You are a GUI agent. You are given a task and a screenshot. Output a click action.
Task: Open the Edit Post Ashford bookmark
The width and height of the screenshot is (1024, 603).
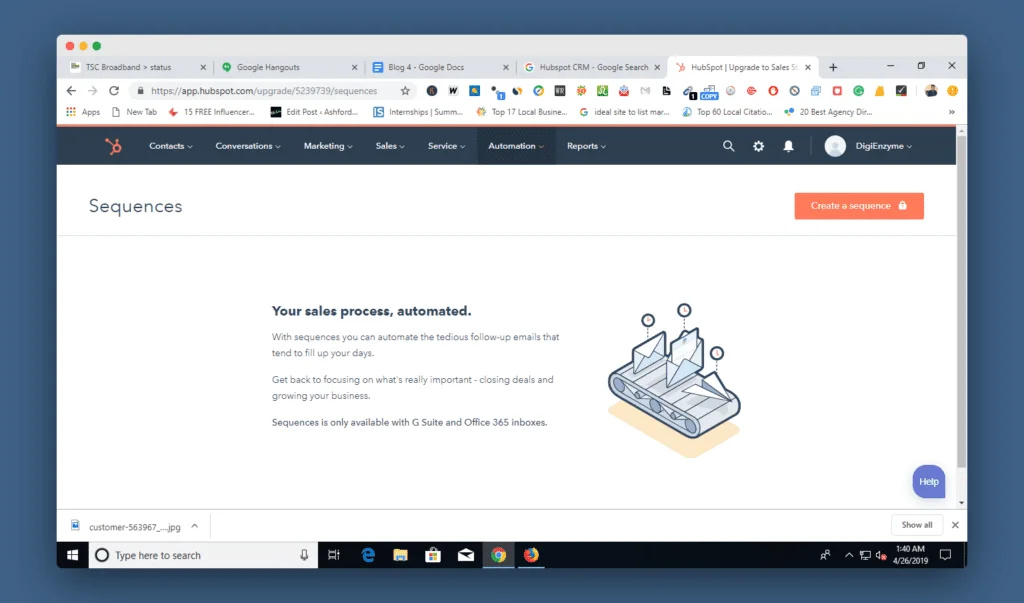[x=315, y=112]
